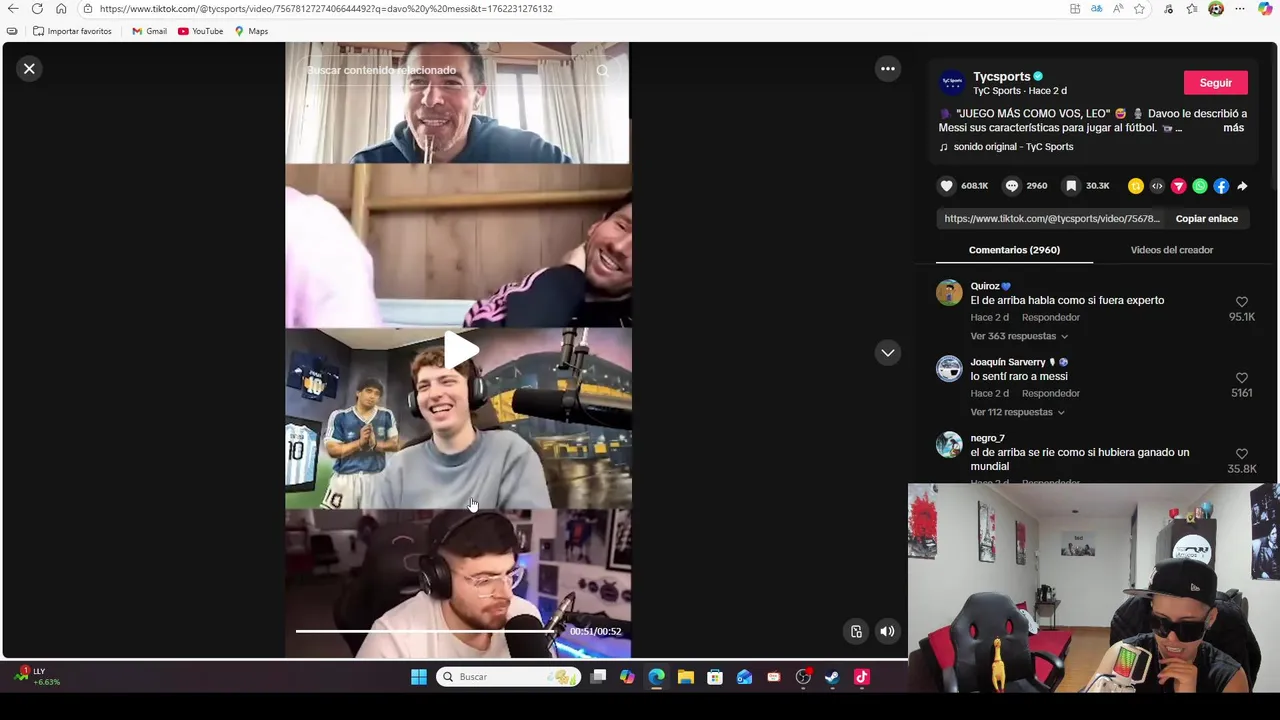Switch to Comentarios (2960) tab
This screenshot has width=1280, height=720.
[1014, 250]
